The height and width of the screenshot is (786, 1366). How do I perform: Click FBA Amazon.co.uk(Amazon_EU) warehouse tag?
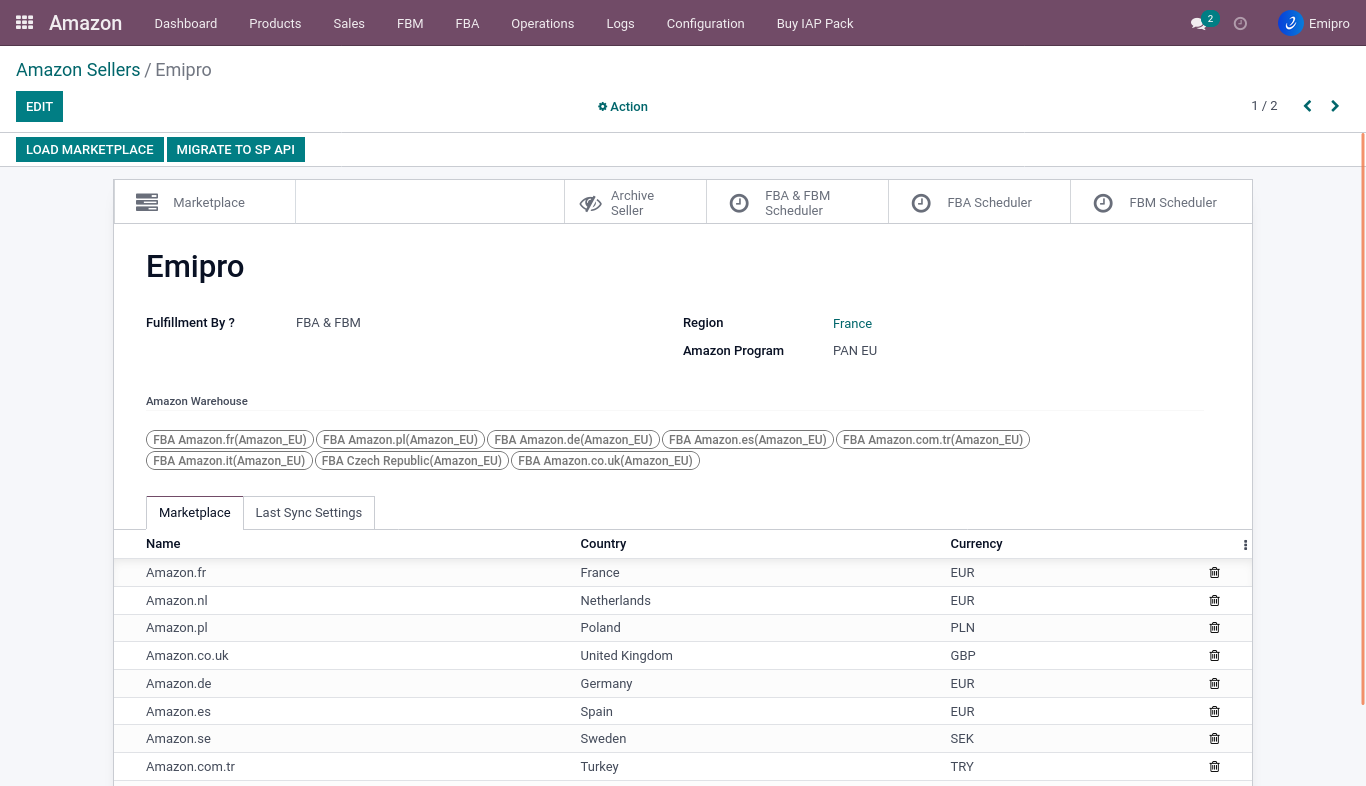pyautogui.click(x=605, y=461)
